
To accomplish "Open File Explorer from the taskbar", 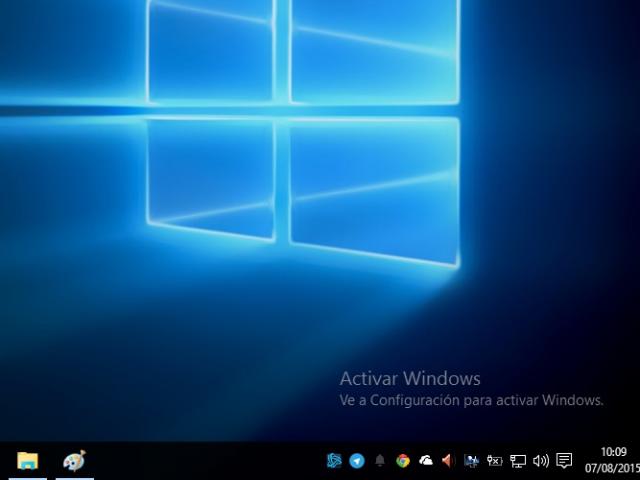I will coord(27,461).
